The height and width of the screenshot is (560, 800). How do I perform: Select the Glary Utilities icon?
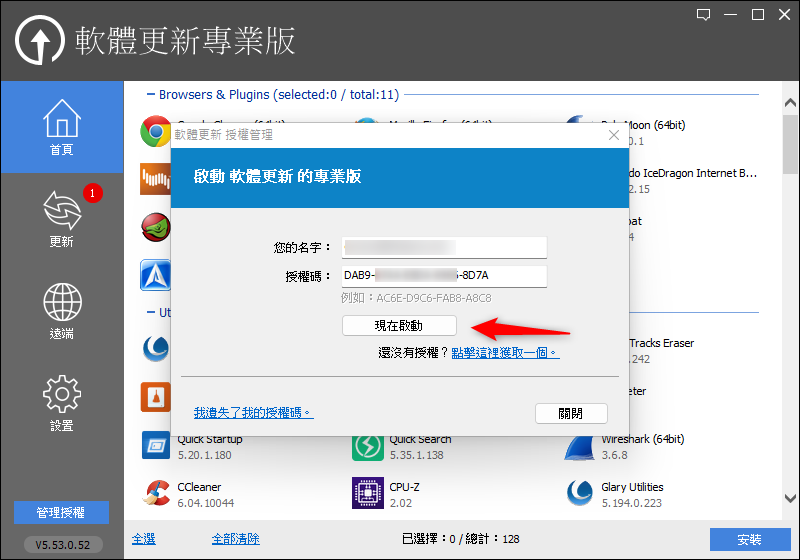(580, 493)
